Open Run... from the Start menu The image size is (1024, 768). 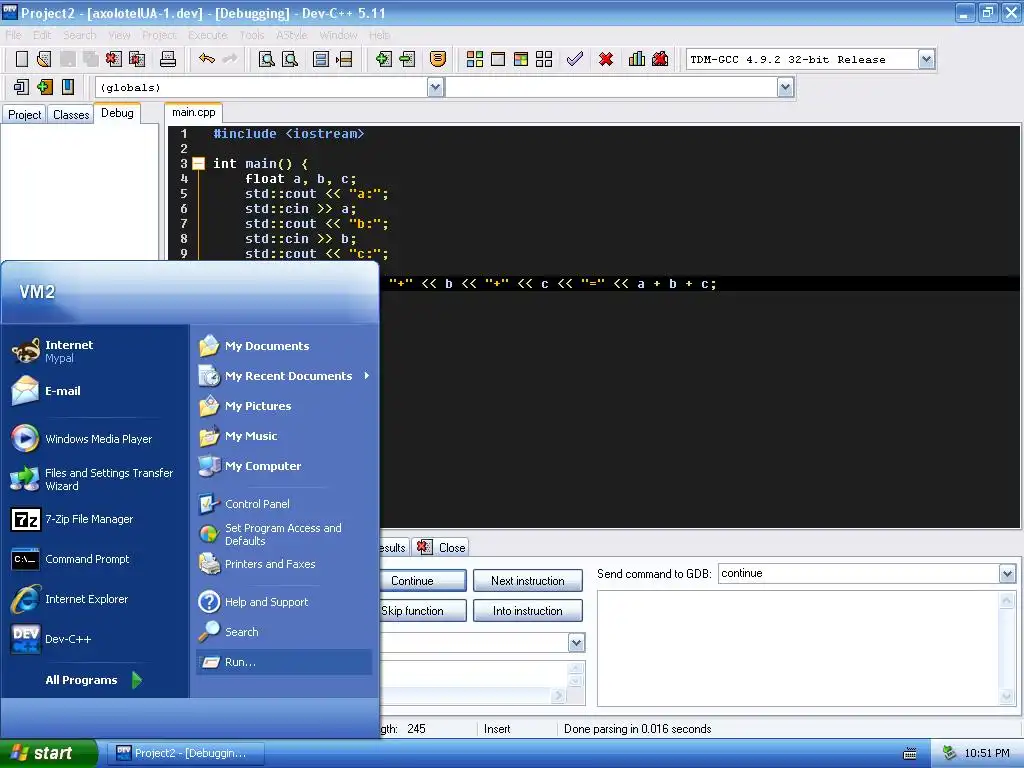[x=283, y=662]
